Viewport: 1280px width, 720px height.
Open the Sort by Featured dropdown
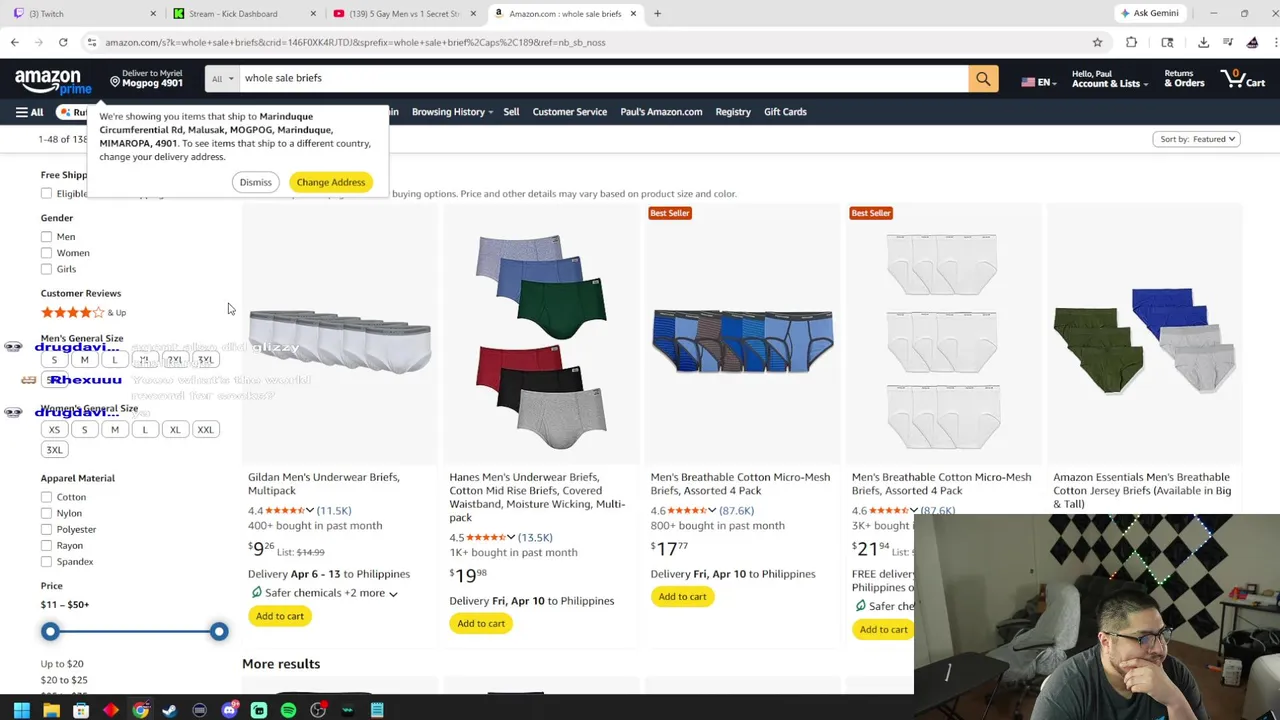click(1197, 139)
